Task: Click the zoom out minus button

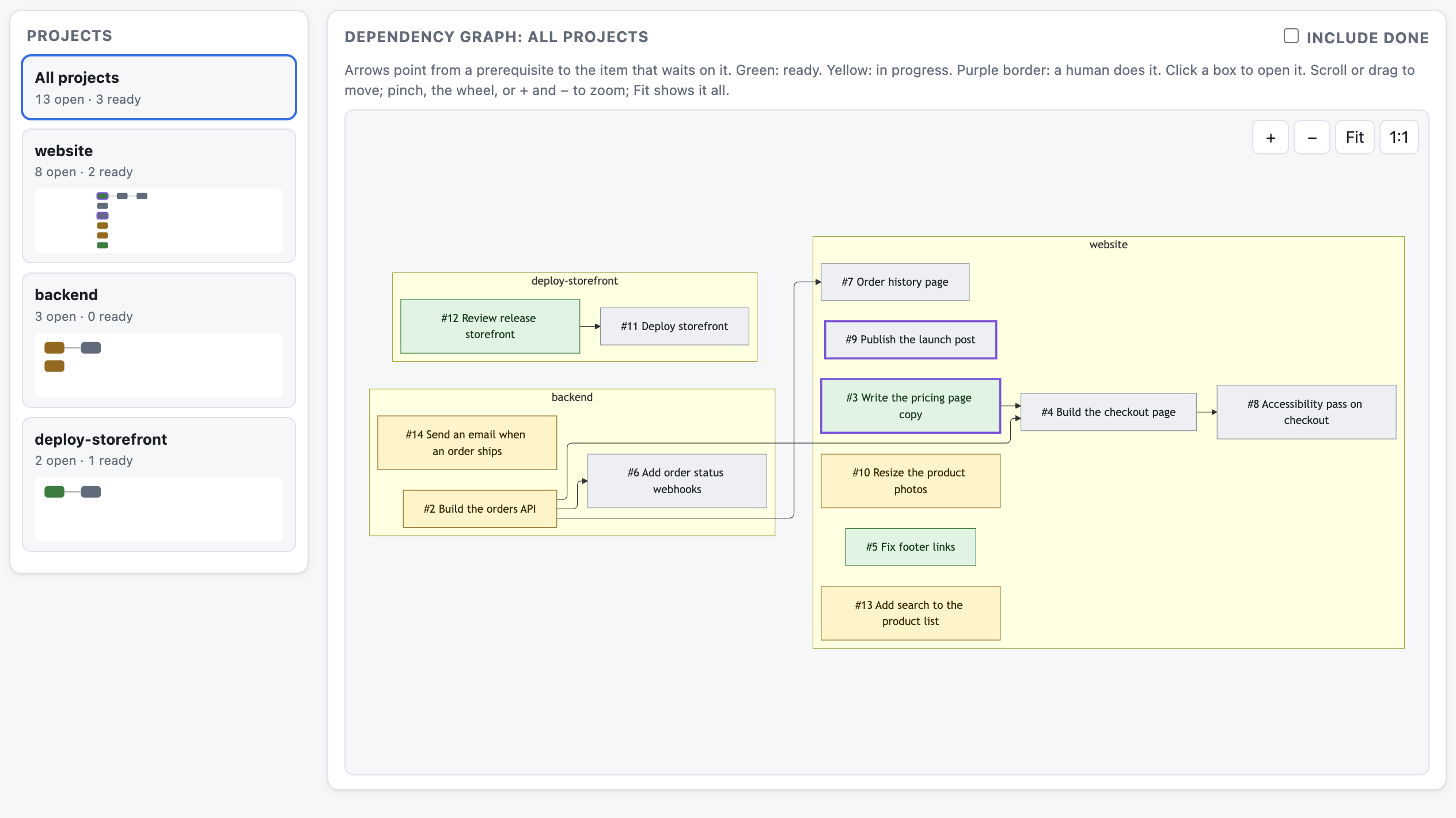Action: point(1311,138)
